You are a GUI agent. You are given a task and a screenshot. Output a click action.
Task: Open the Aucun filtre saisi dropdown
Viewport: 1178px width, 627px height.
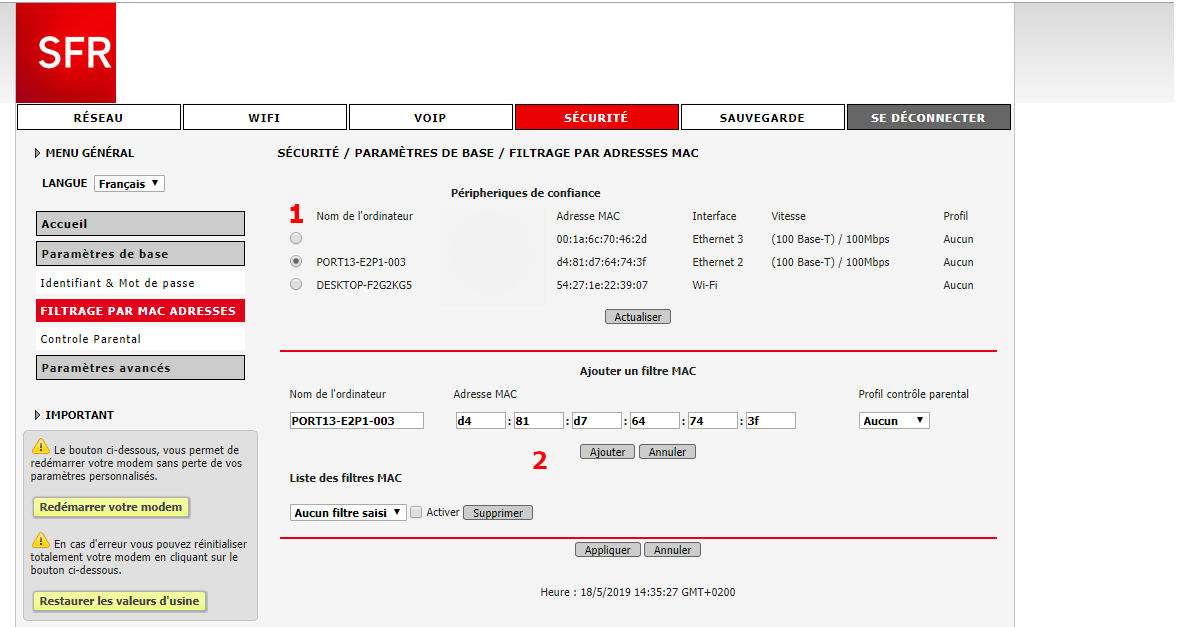[x=348, y=512]
